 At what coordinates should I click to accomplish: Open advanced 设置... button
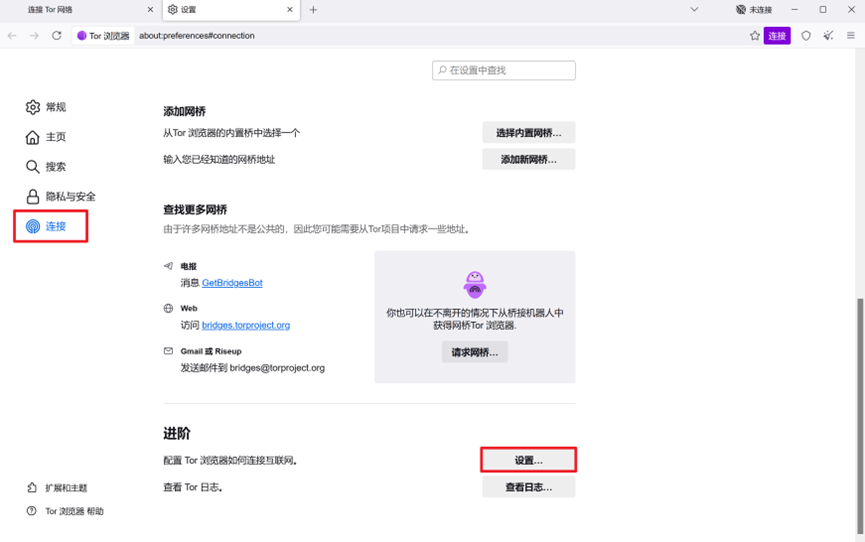pyautogui.click(x=528, y=460)
